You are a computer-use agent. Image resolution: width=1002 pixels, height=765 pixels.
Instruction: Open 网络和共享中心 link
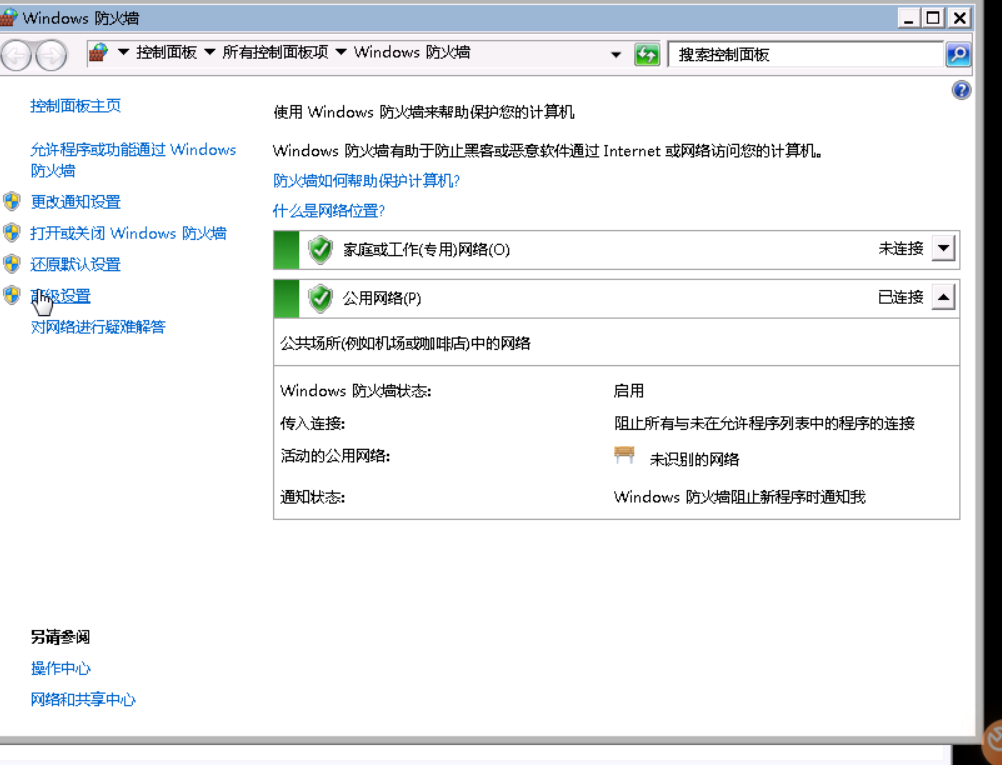coord(83,699)
